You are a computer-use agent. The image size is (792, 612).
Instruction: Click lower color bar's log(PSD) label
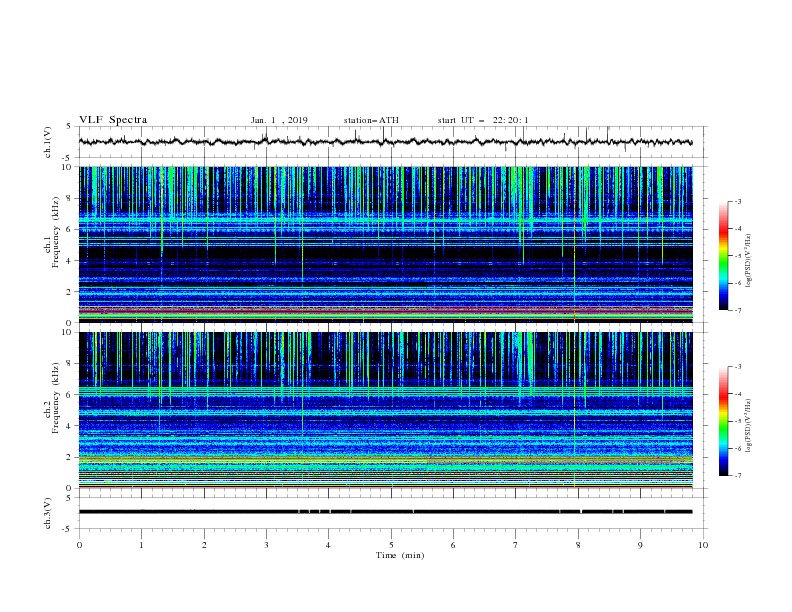tap(749, 425)
